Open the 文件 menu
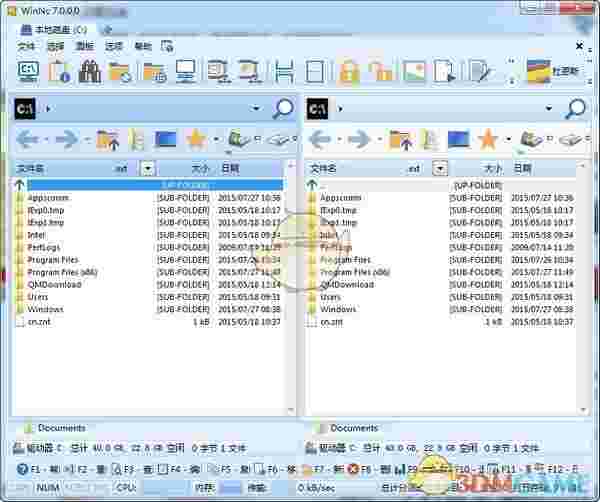The height and width of the screenshot is (502, 600). [26, 46]
